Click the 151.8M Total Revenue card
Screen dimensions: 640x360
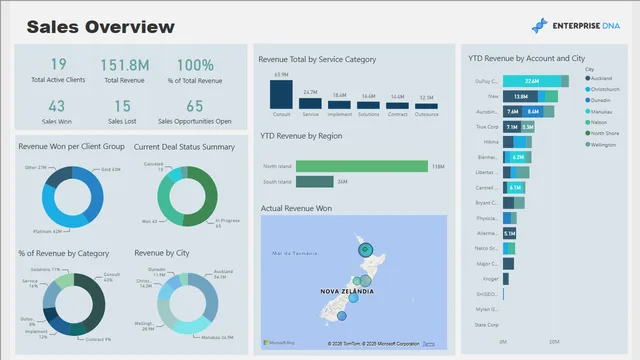(124, 70)
